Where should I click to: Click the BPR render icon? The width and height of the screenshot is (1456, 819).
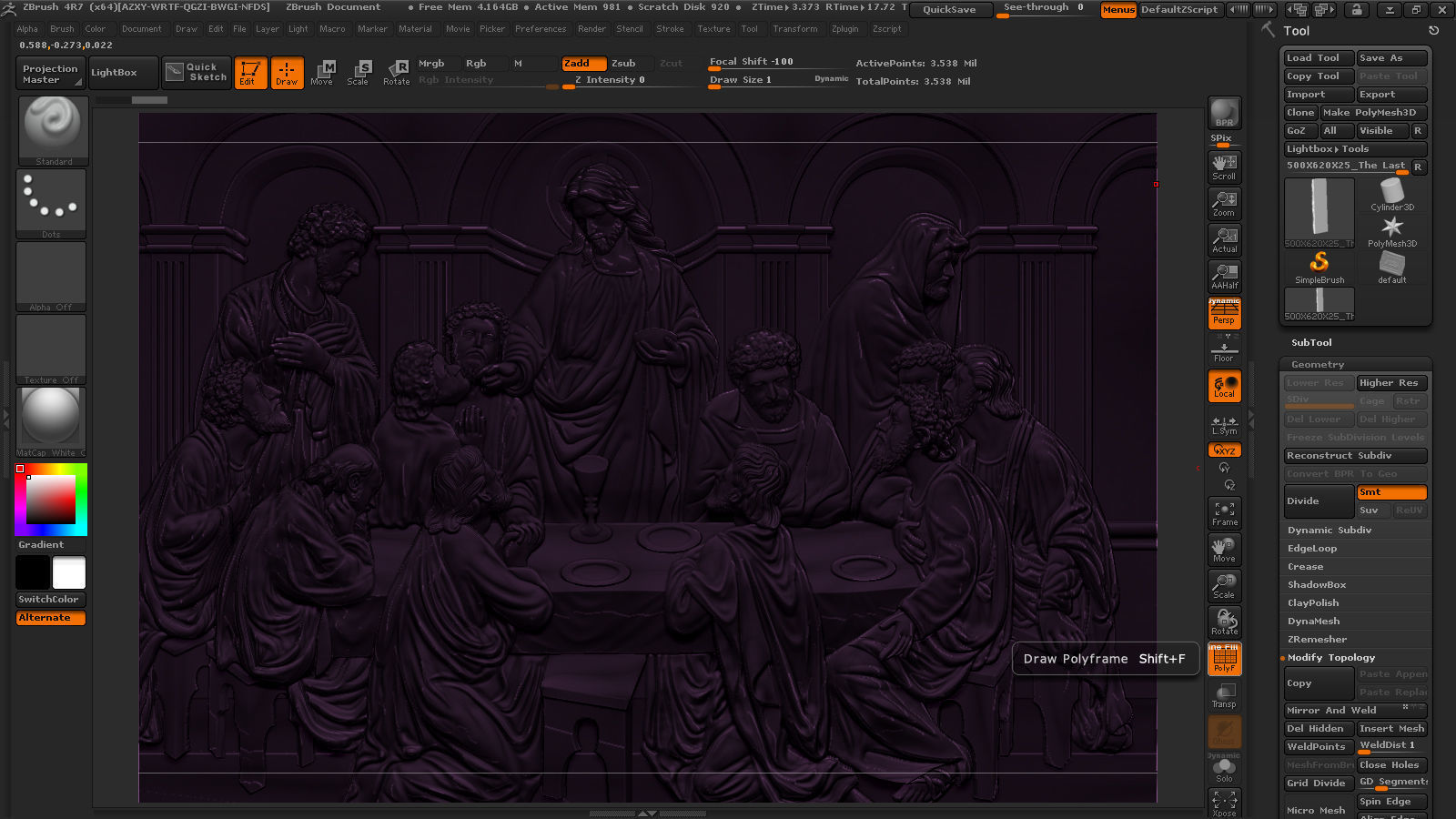coord(1224,113)
